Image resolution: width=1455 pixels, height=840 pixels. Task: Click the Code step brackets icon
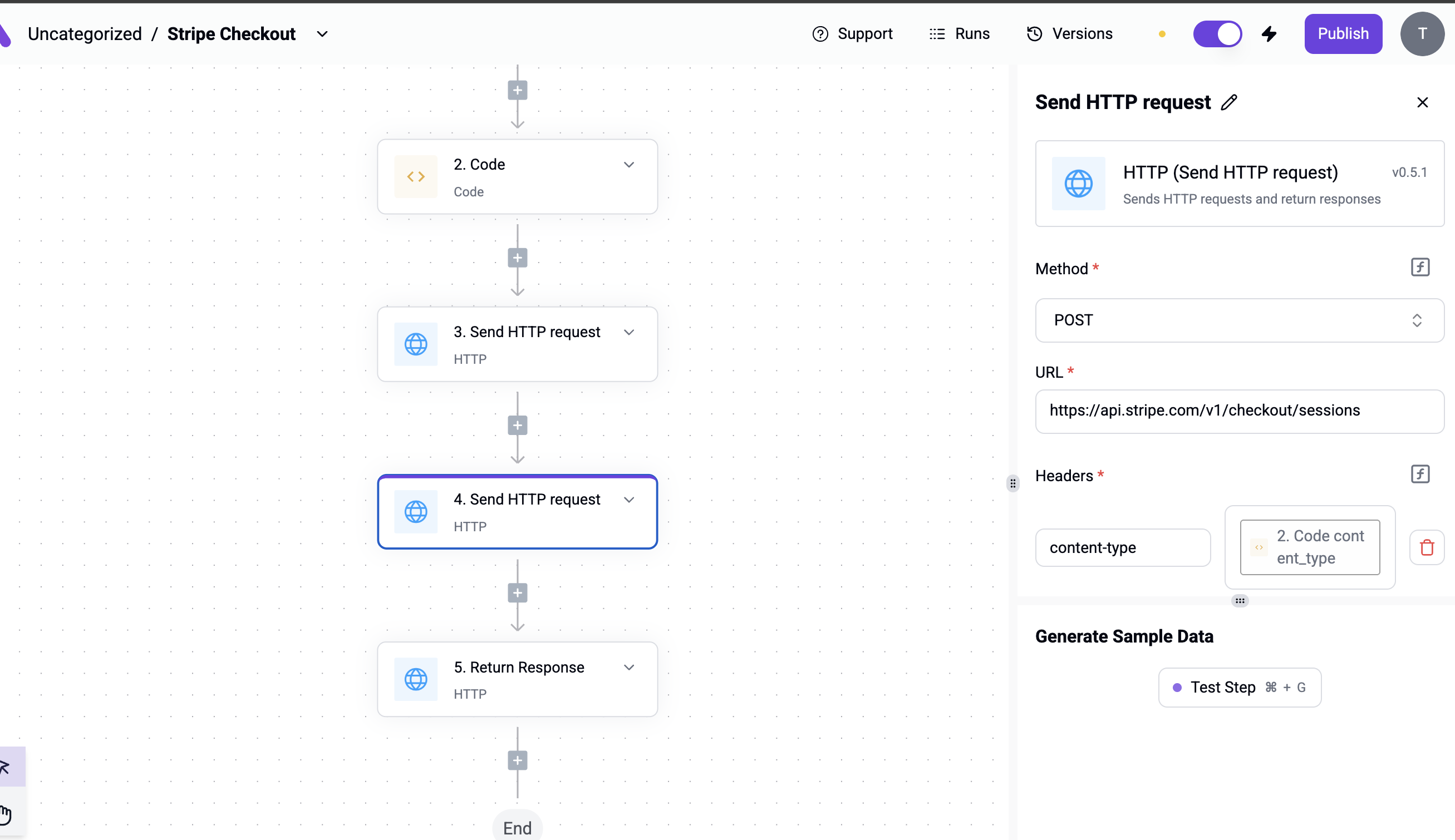tap(416, 176)
